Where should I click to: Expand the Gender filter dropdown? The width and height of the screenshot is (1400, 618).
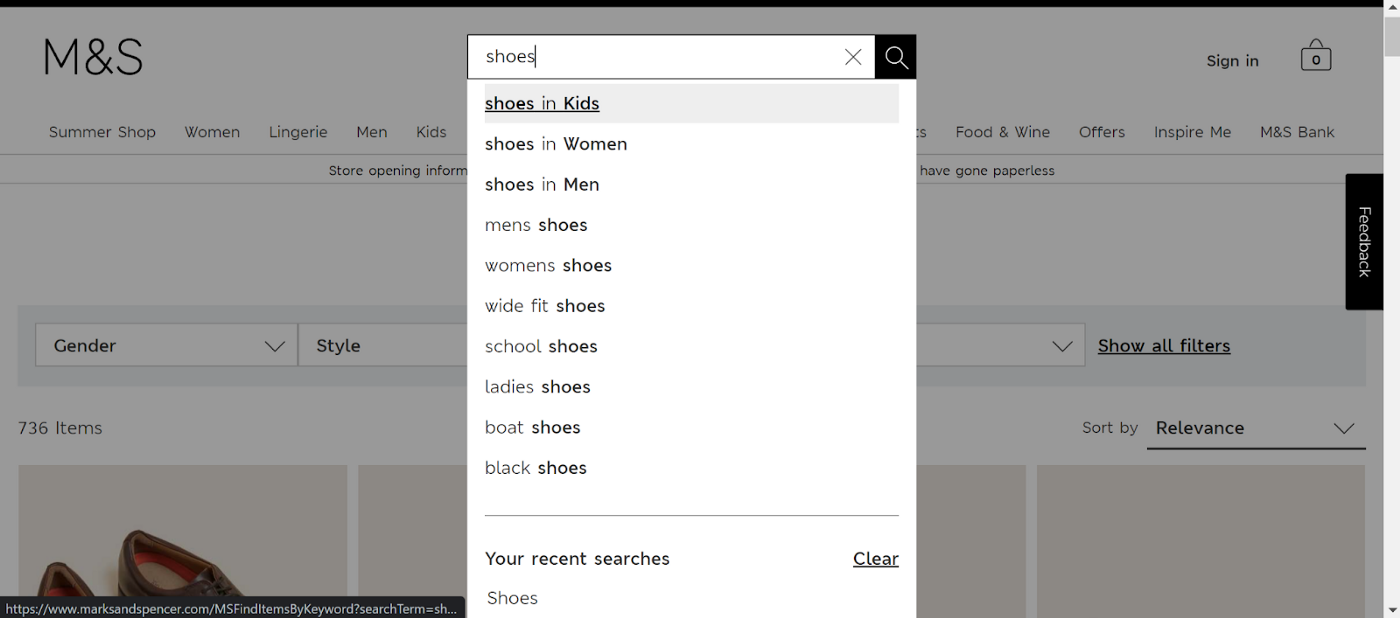166,346
